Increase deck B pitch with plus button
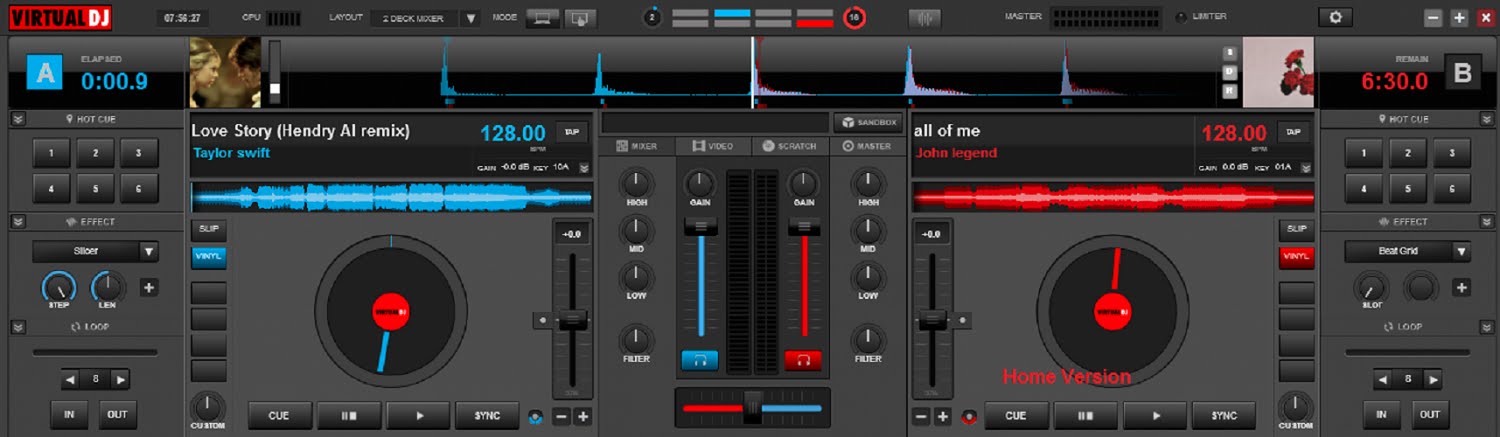The image size is (1500, 437). [x=943, y=416]
